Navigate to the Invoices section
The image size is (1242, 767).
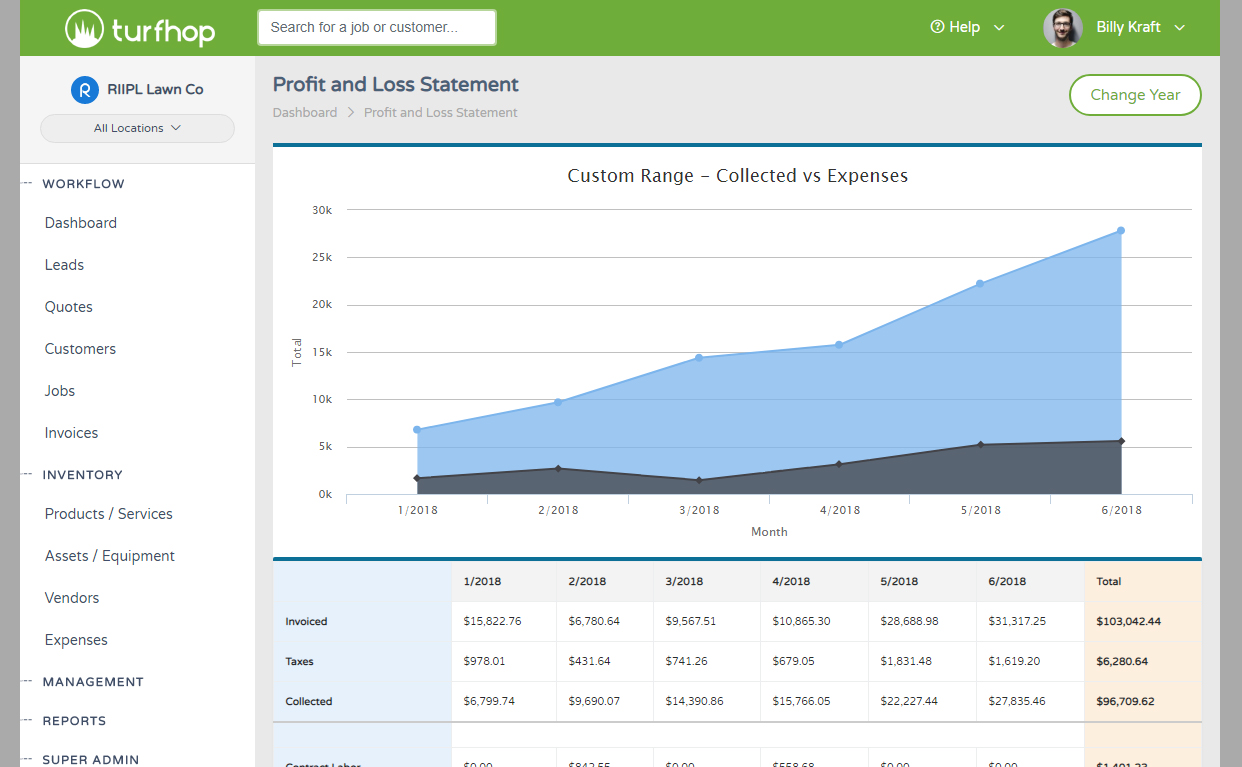(x=71, y=432)
